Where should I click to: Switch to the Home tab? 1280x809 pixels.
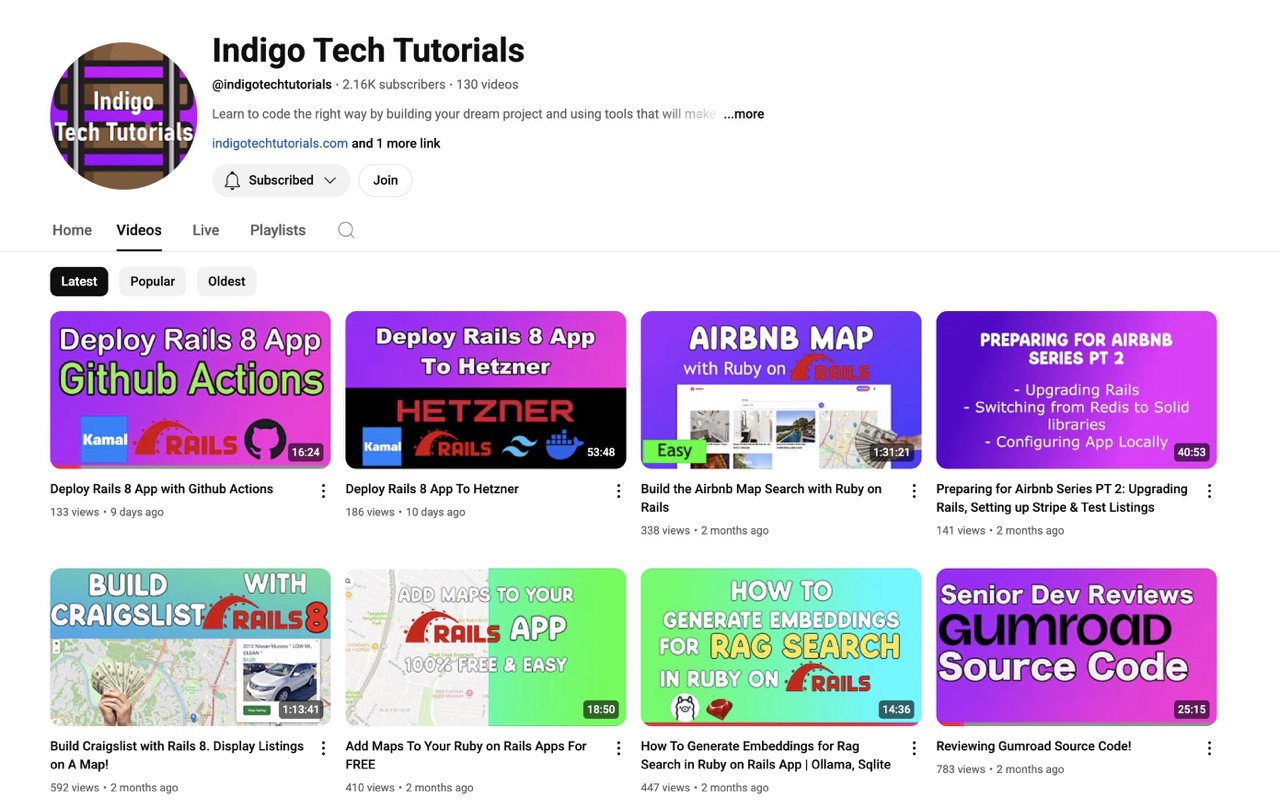tap(72, 230)
